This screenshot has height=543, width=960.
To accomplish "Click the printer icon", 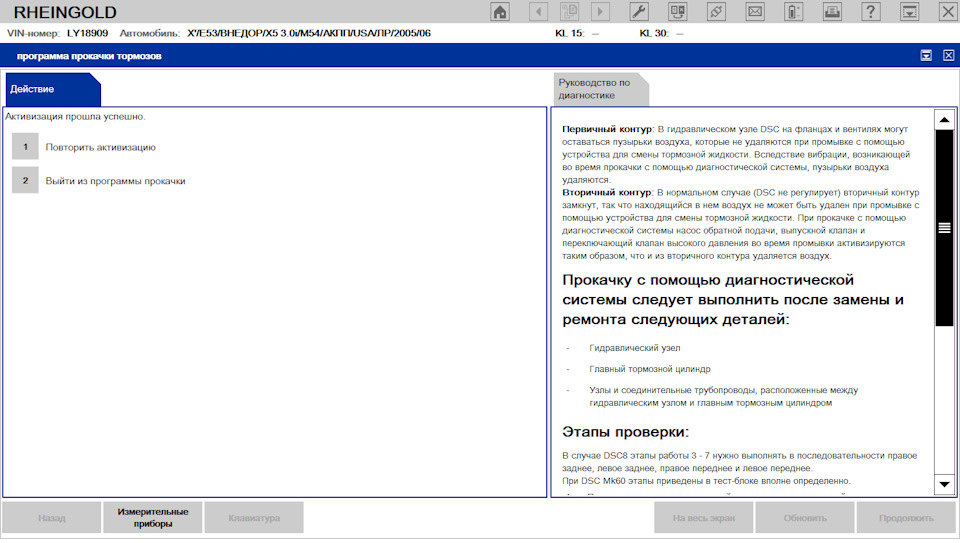I will [832, 12].
